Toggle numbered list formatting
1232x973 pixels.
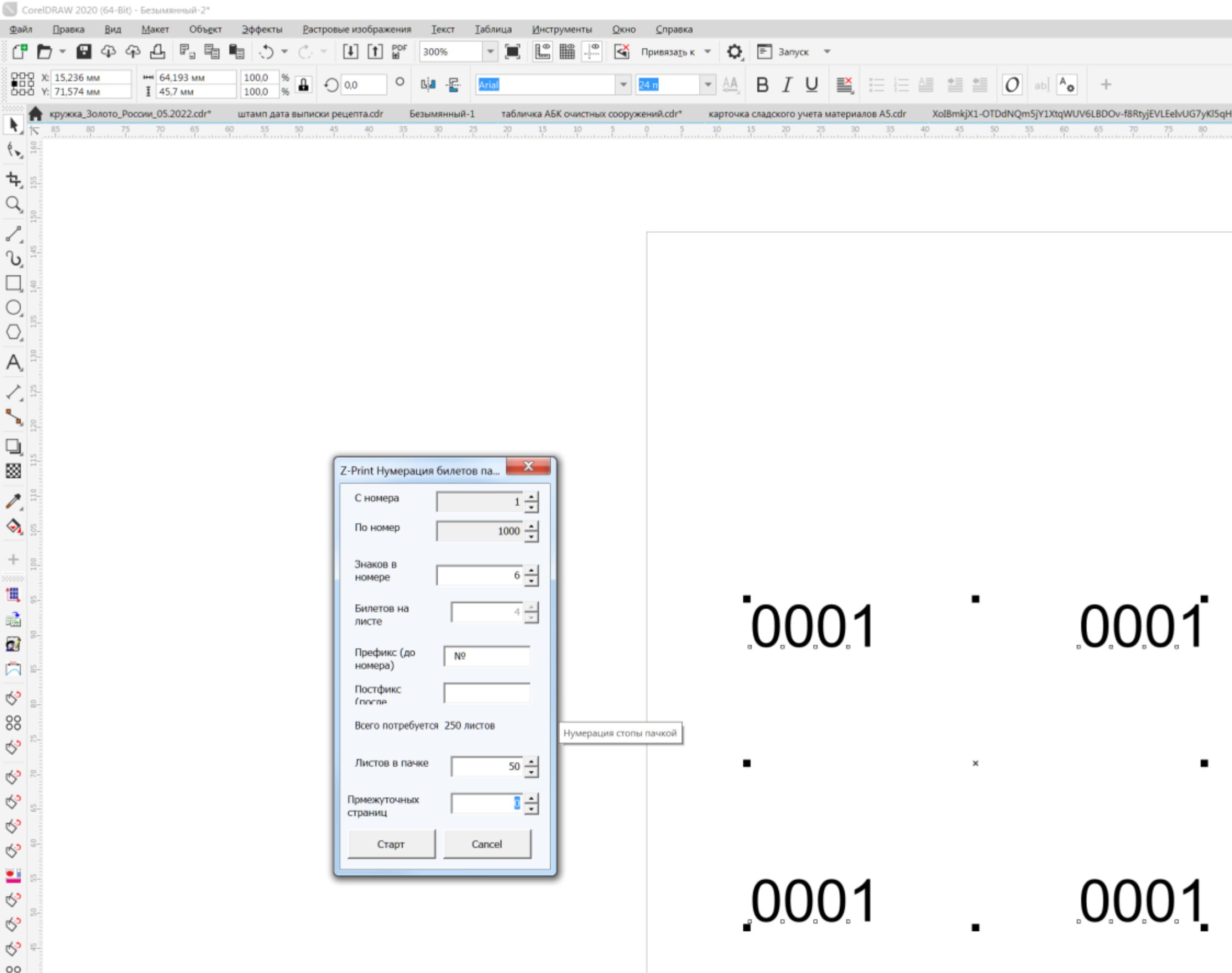[901, 85]
